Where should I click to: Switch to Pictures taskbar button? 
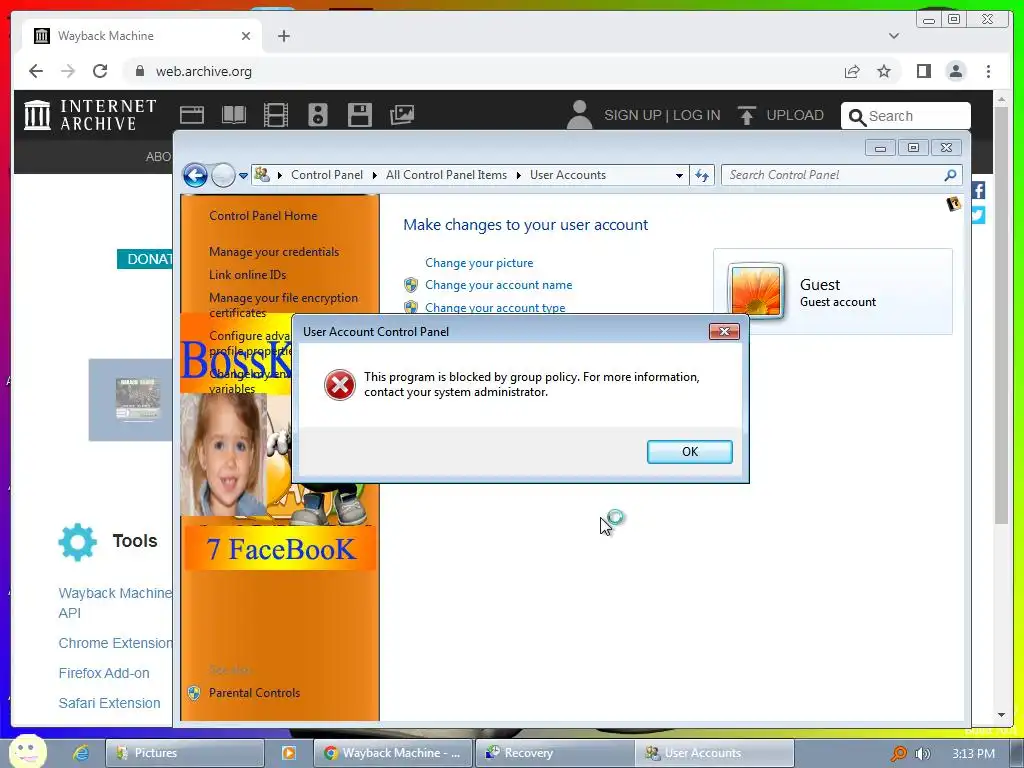pyautogui.click(x=185, y=753)
